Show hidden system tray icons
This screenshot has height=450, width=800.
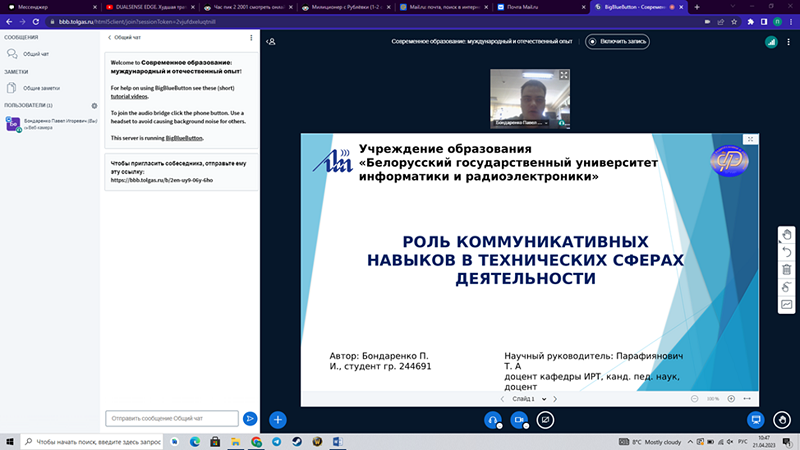[x=690, y=442]
